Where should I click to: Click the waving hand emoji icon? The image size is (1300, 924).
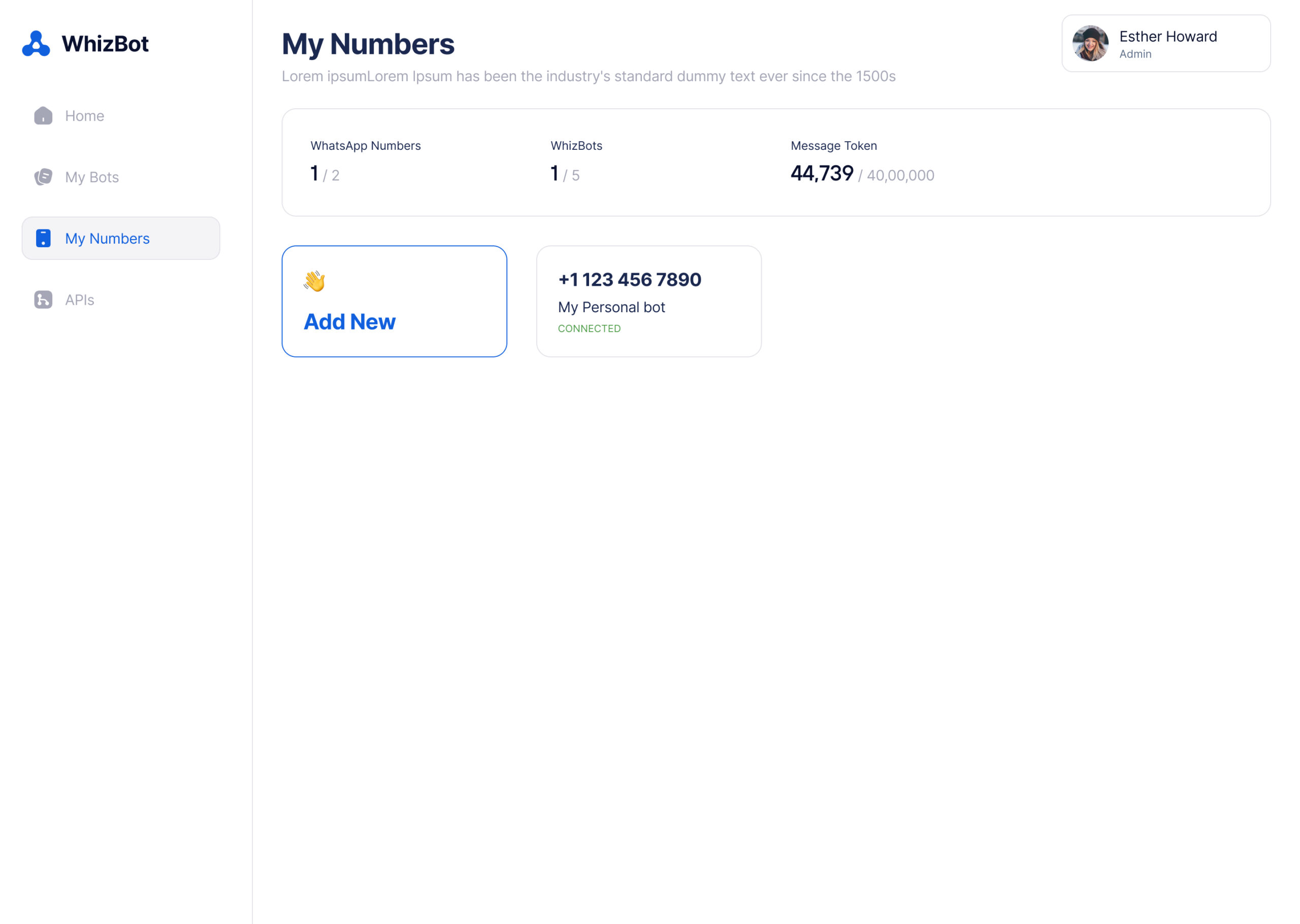tap(314, 281)
